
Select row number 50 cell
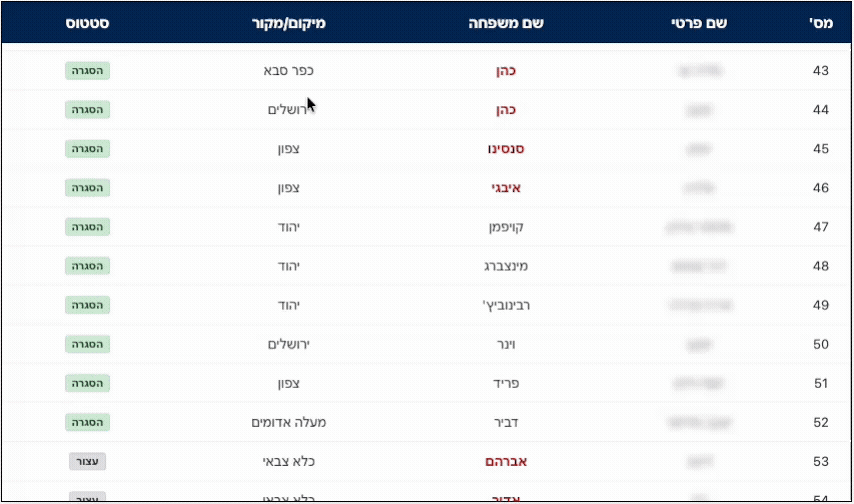pos(820,345)
